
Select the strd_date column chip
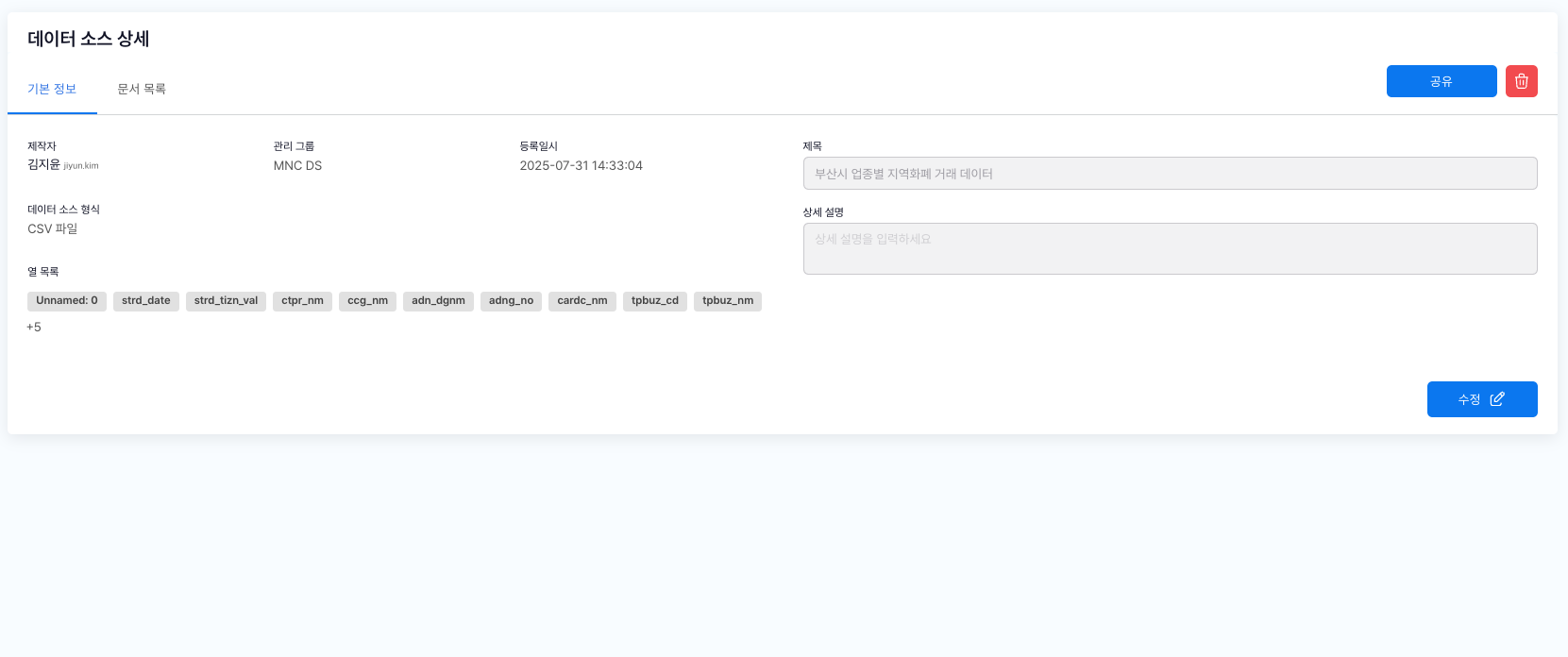click(x=146, y=301)
